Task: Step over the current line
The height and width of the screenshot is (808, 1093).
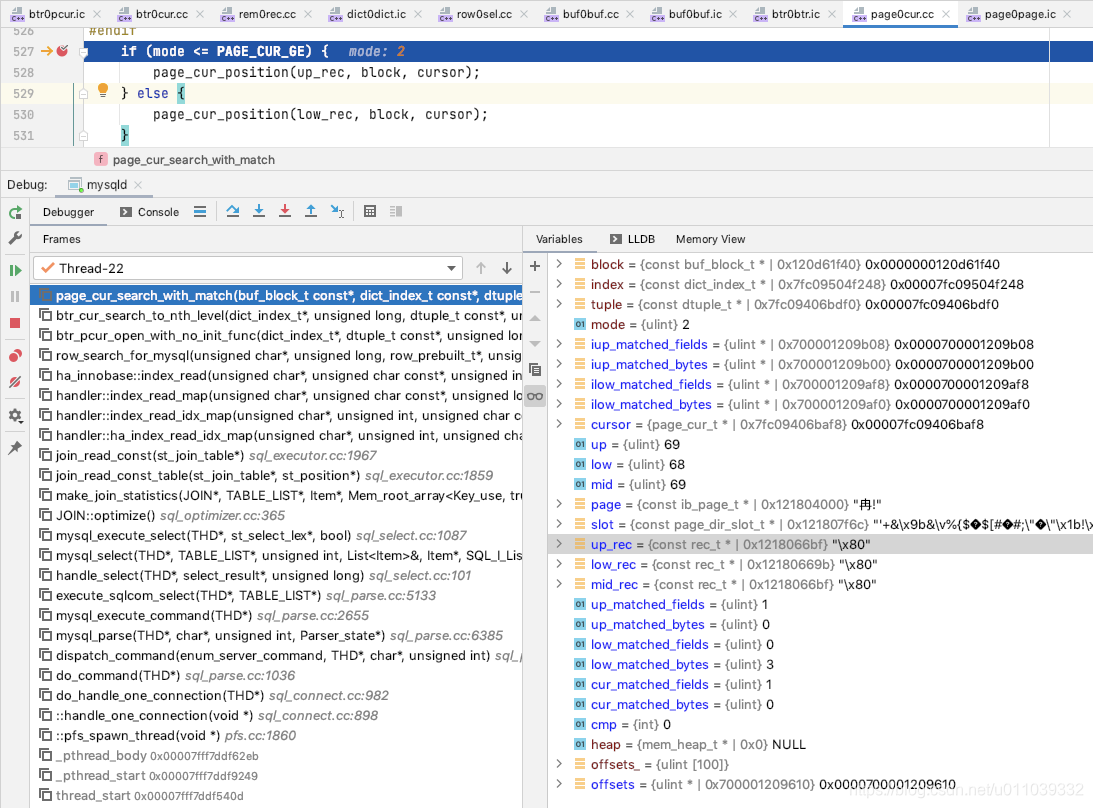Action: click(x=233, y=211)
